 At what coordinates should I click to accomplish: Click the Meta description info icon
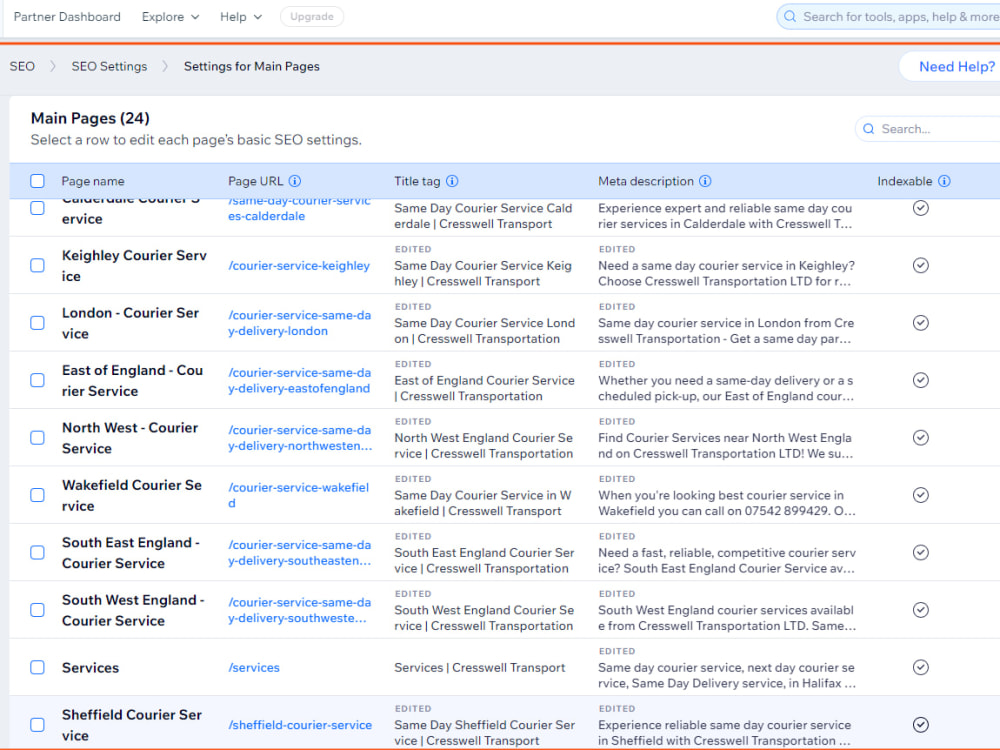click(x=705, y=181)
